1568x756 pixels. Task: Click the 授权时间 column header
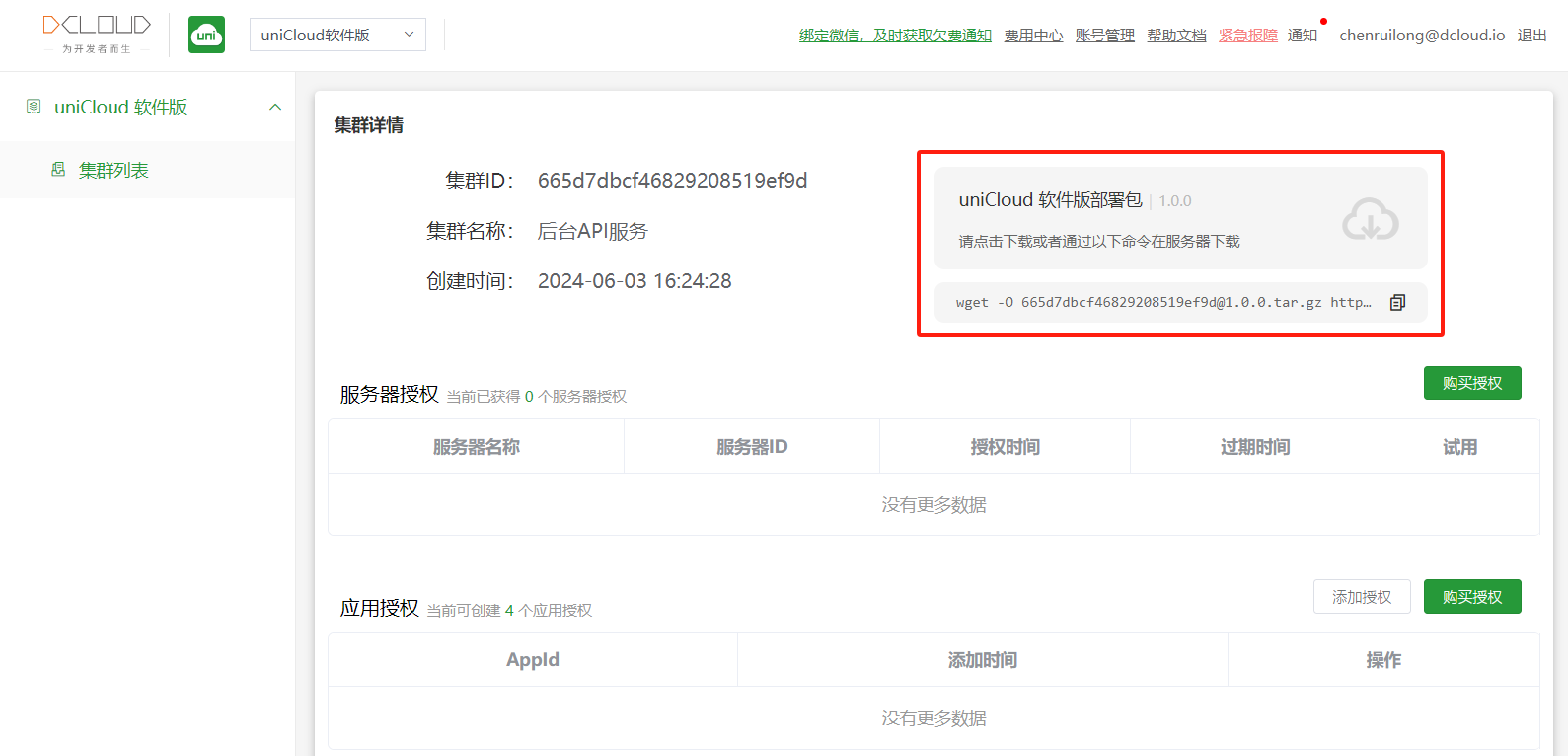(1006, 447)
